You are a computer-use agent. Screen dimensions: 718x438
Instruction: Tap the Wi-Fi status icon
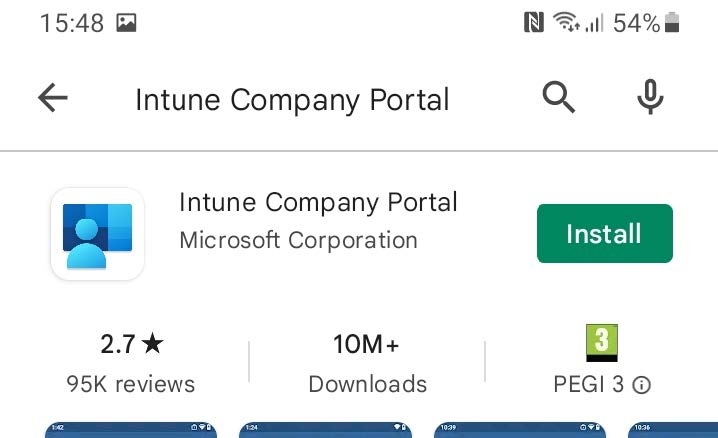click(566, 22)
